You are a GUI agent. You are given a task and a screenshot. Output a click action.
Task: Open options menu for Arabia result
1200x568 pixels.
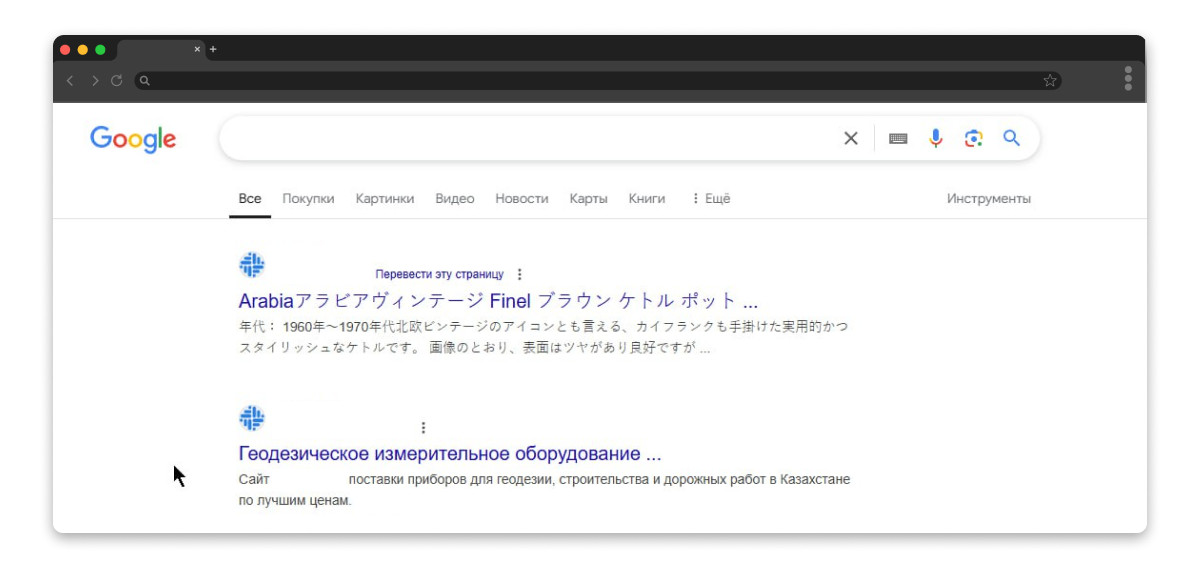519,274
